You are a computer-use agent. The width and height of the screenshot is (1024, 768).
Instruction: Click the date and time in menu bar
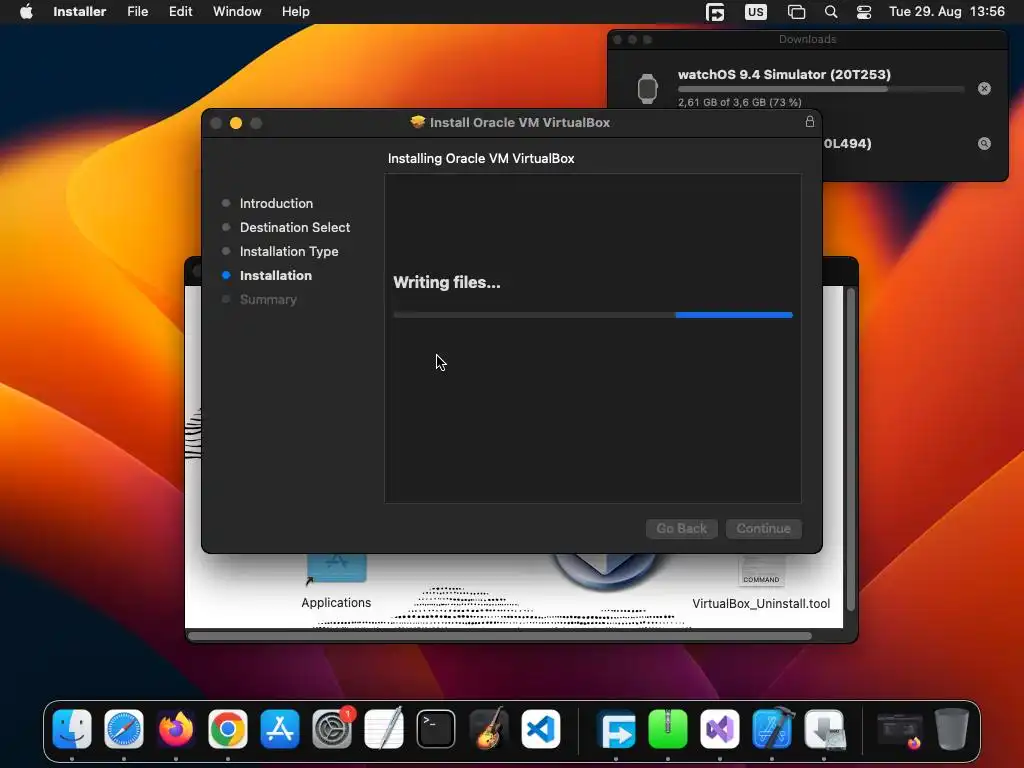[947, 12]
